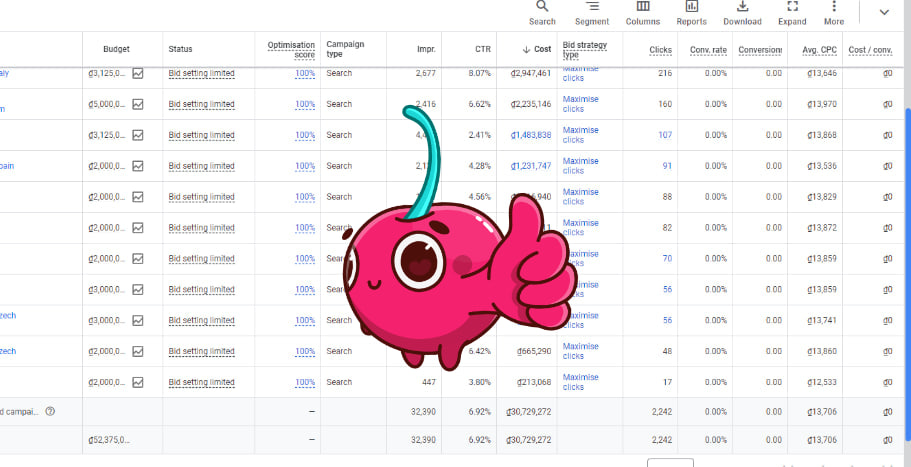Open budget chart icon in the 70-clicks row
Viewport: 911px width, 467px height.
click(x=138, y=258)
